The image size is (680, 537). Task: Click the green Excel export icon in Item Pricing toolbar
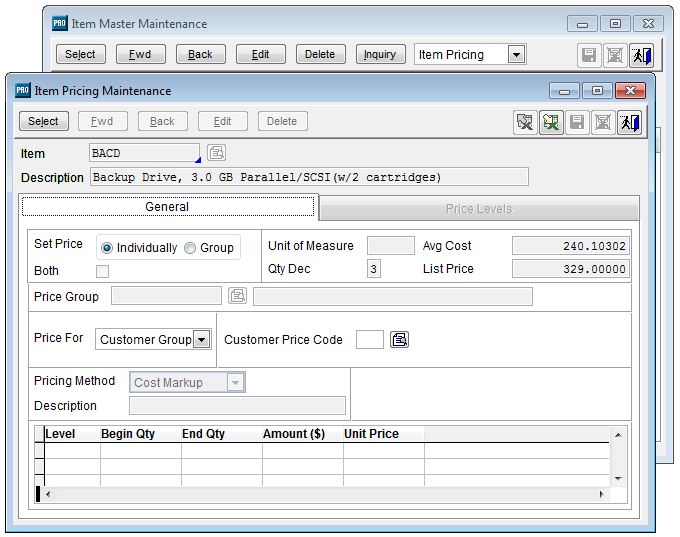pyautogui.click(x=551, y=122)
